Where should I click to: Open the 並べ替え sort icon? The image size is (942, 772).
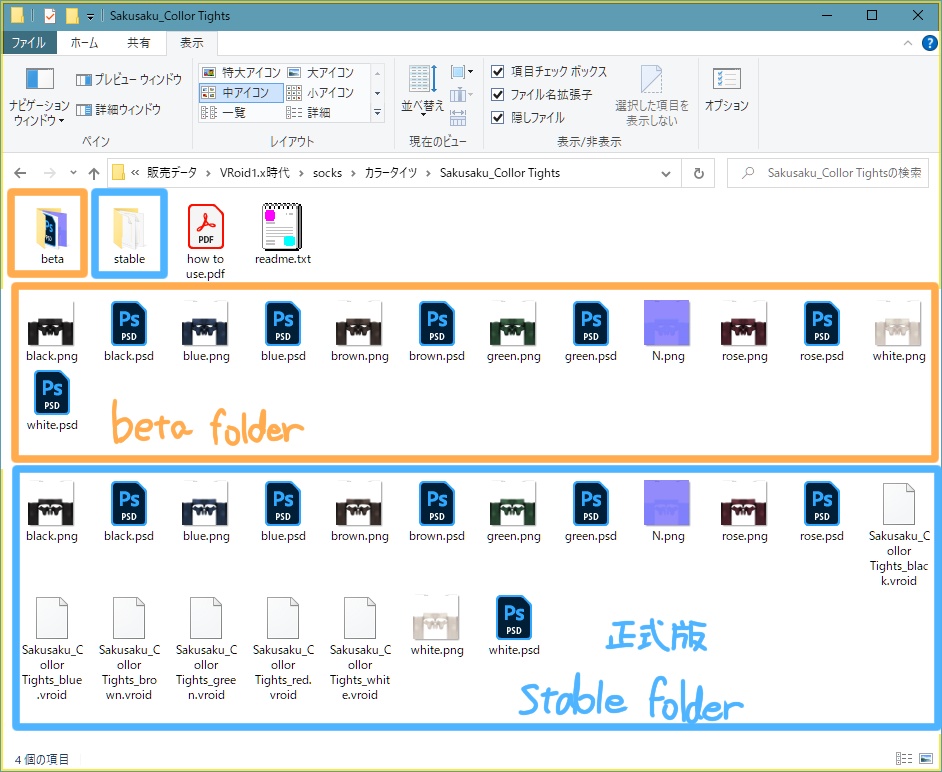tap(421, 90)
